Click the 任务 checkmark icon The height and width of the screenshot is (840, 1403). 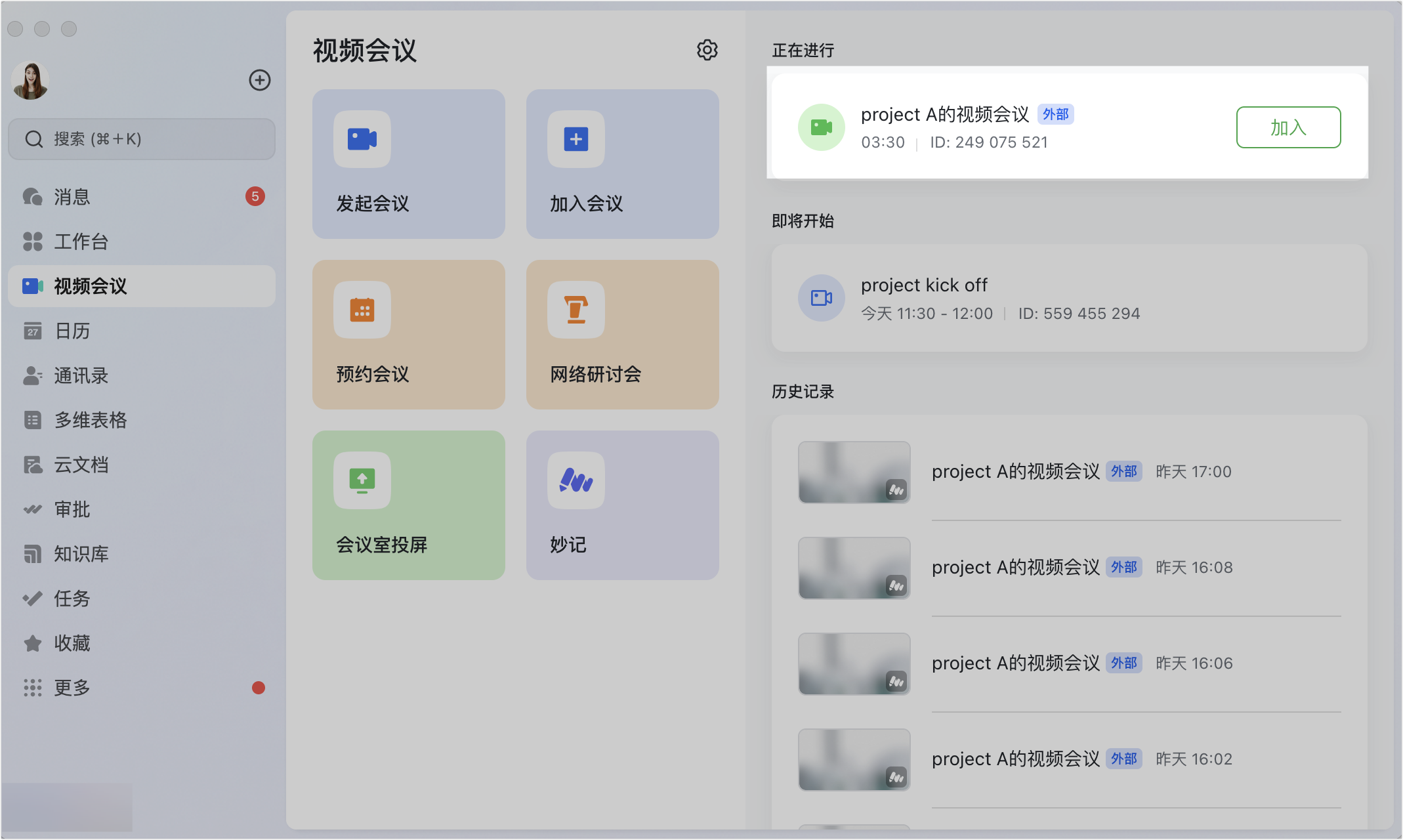point(32,598)
